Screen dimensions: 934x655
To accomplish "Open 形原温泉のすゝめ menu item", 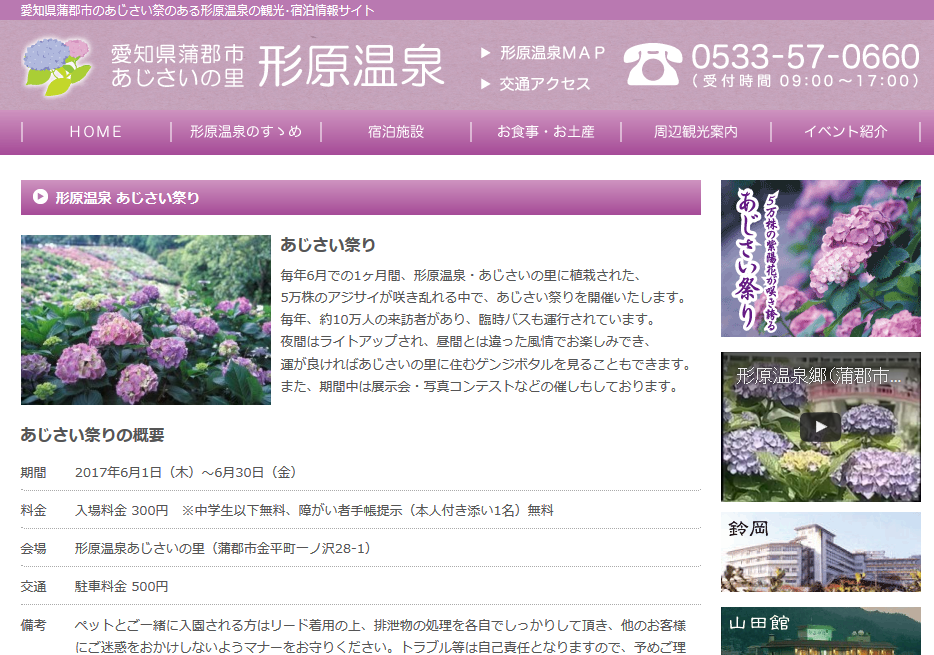I will click(245, 132).
